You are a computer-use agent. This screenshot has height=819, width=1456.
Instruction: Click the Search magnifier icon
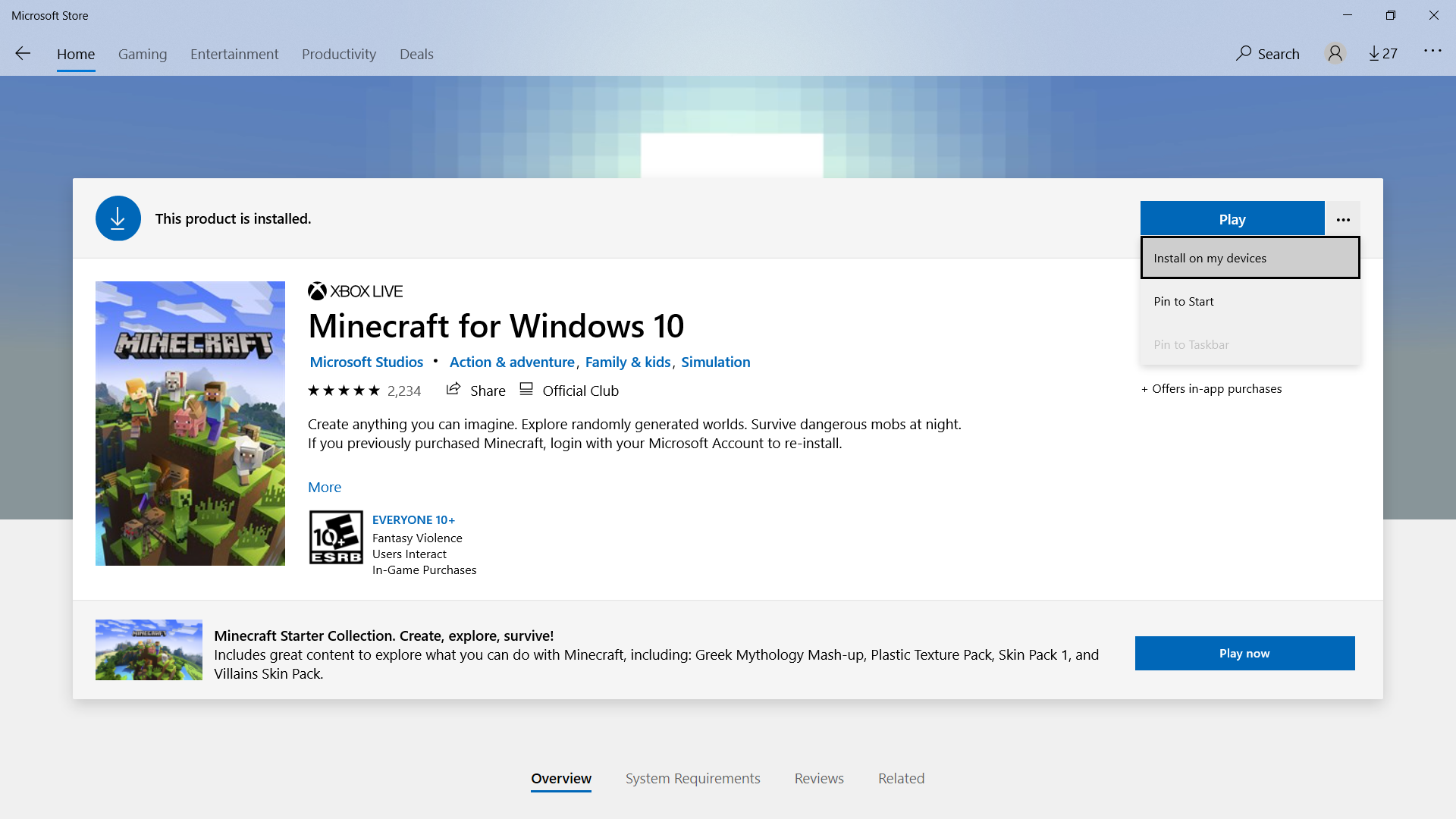coord(1244,53)
